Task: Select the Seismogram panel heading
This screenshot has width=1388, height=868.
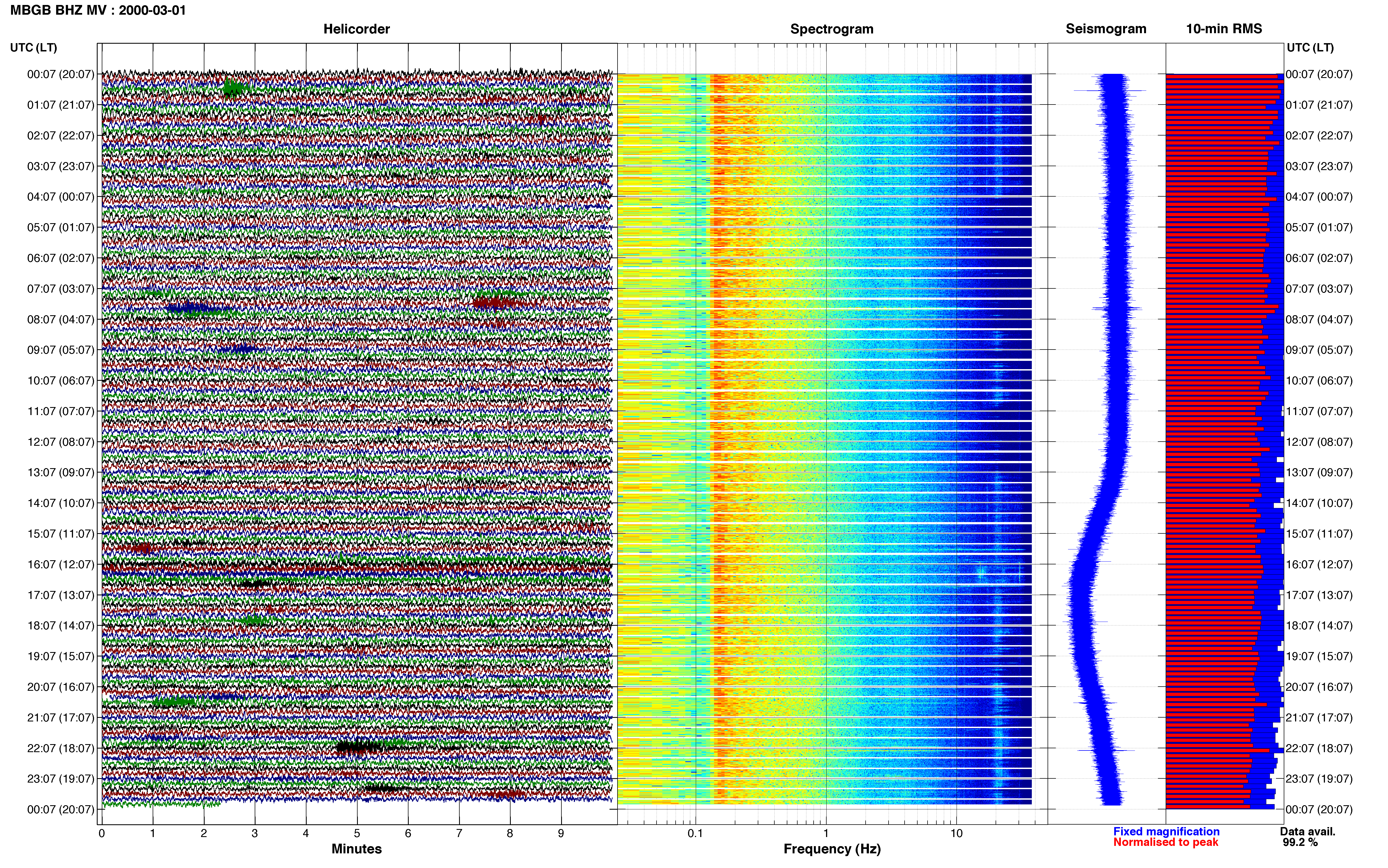Action: tap(1106, 29)
